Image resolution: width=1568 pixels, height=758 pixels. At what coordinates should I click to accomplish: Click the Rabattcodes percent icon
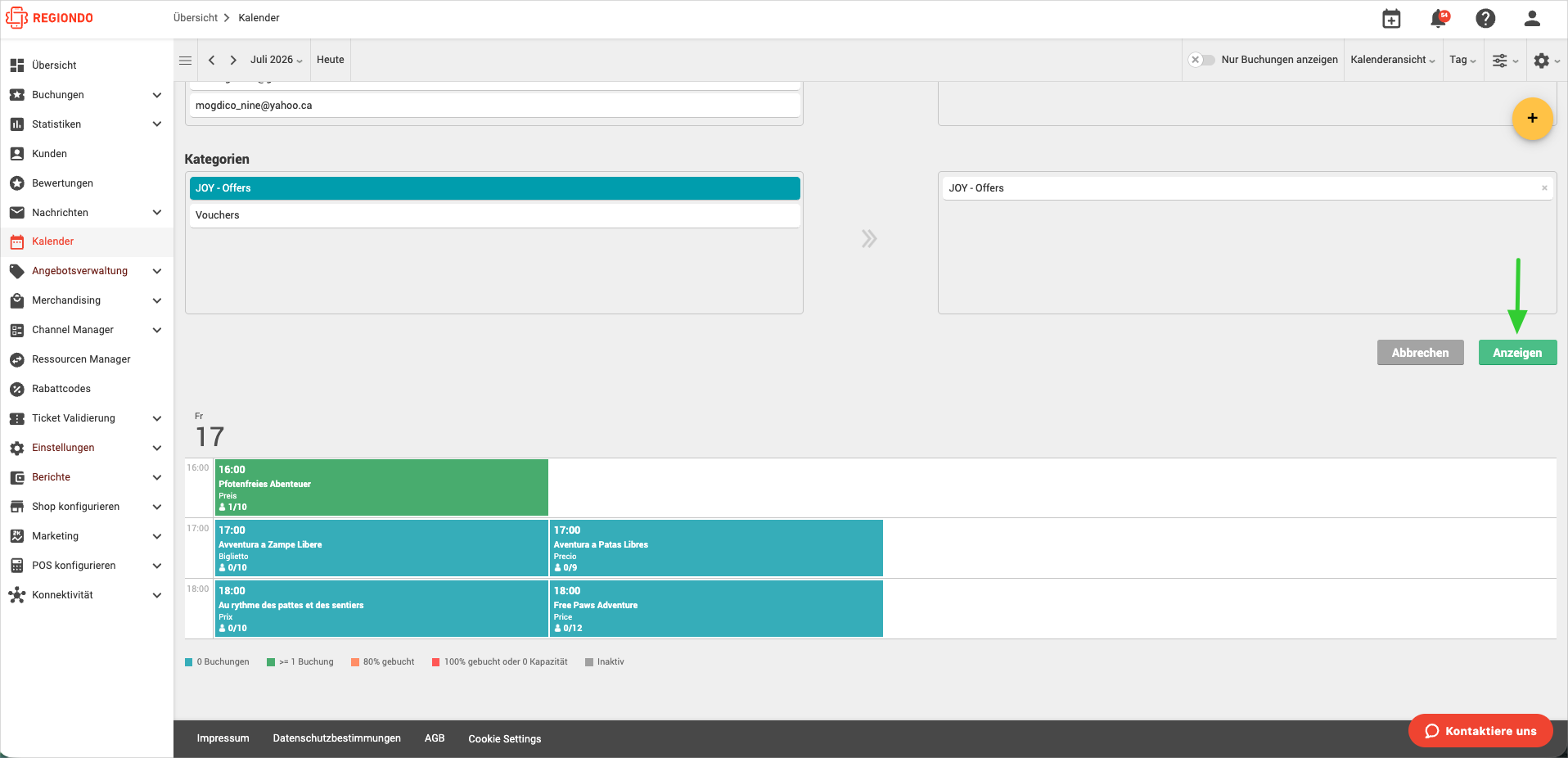click(17, 389)
